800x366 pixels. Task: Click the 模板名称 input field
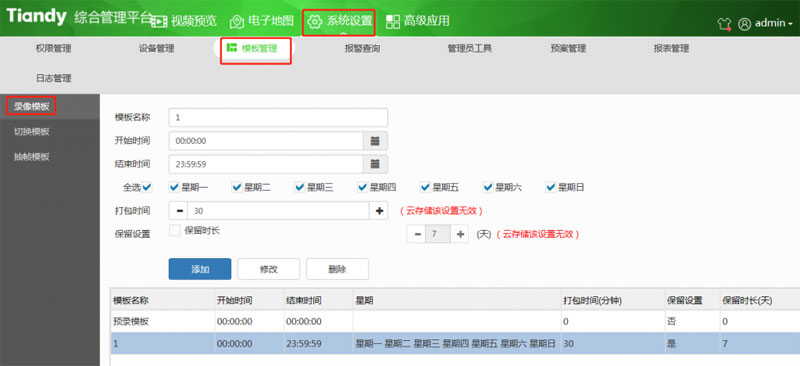pyautogui.click(x=278, y=117)
